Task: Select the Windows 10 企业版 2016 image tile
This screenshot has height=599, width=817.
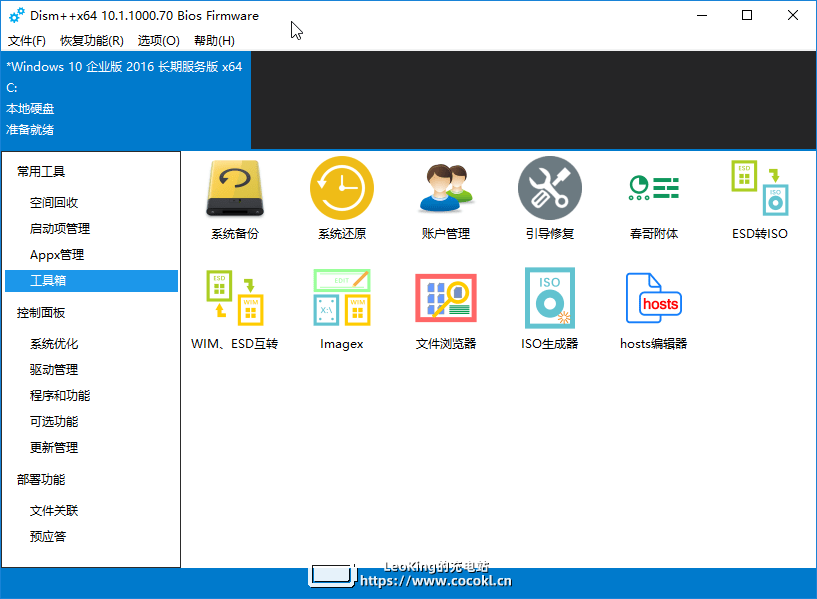Action: [x=126, y=100]
